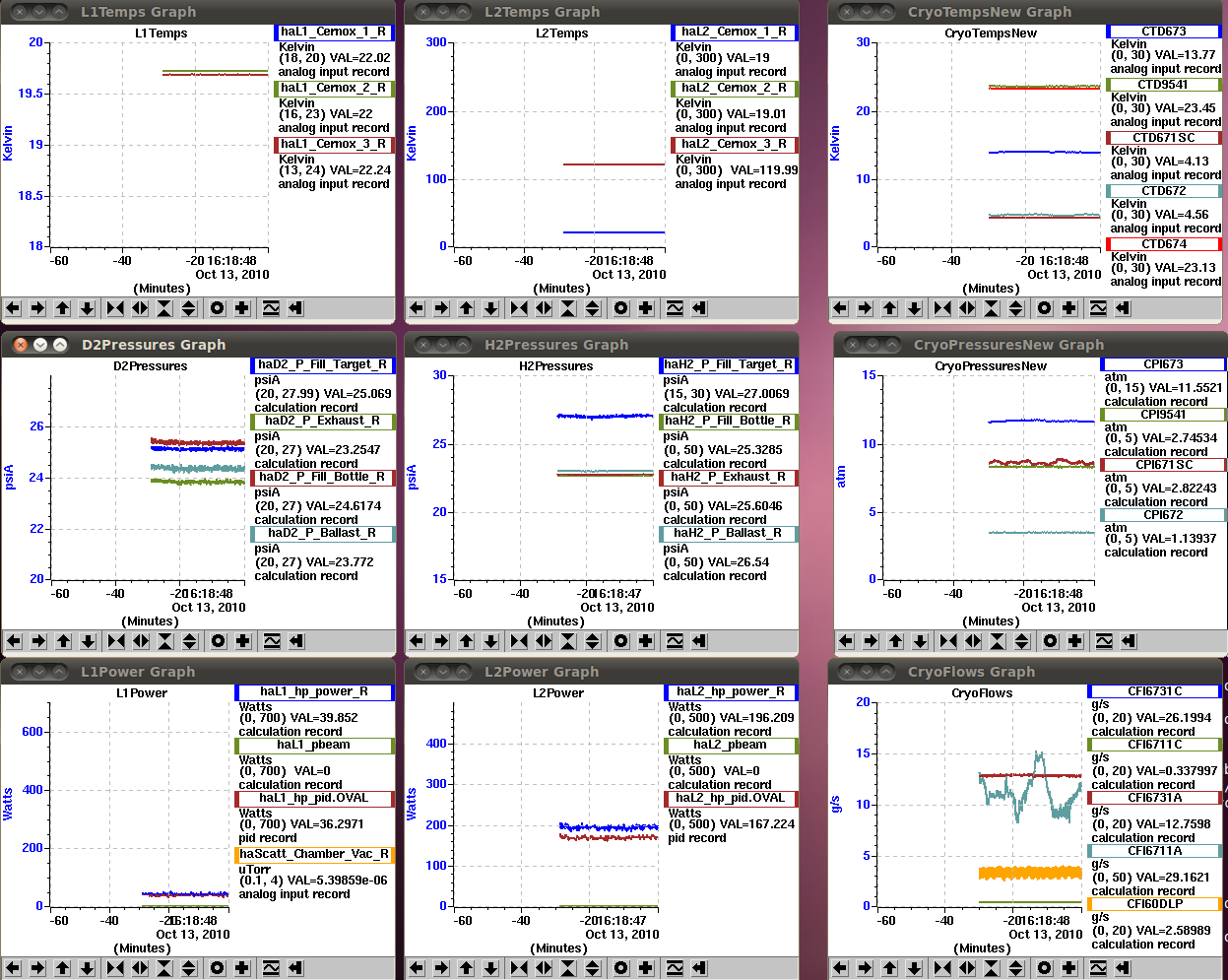
Task: Select the CTD671SC legend curve
Action: tap(1164, 138)
